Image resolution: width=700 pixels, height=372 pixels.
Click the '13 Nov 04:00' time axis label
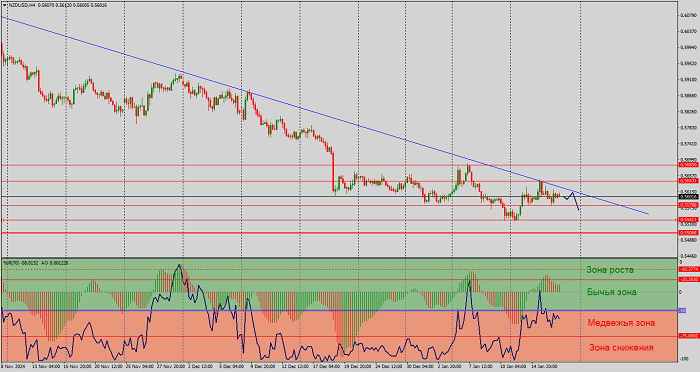coord(46,366)
